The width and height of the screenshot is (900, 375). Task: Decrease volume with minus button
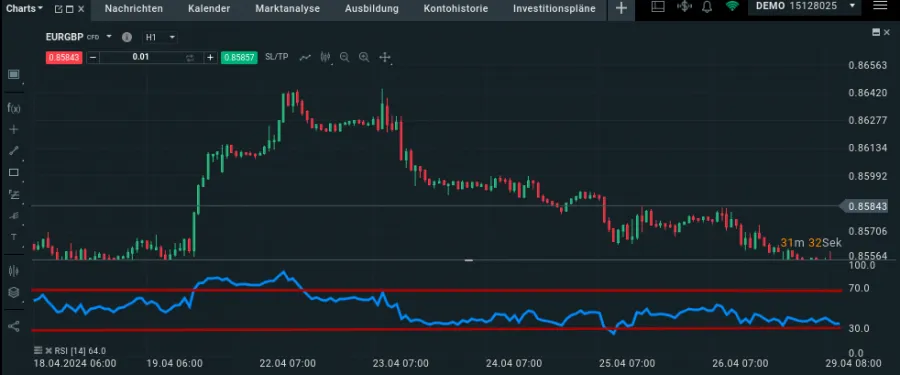(x=93, y=57)
